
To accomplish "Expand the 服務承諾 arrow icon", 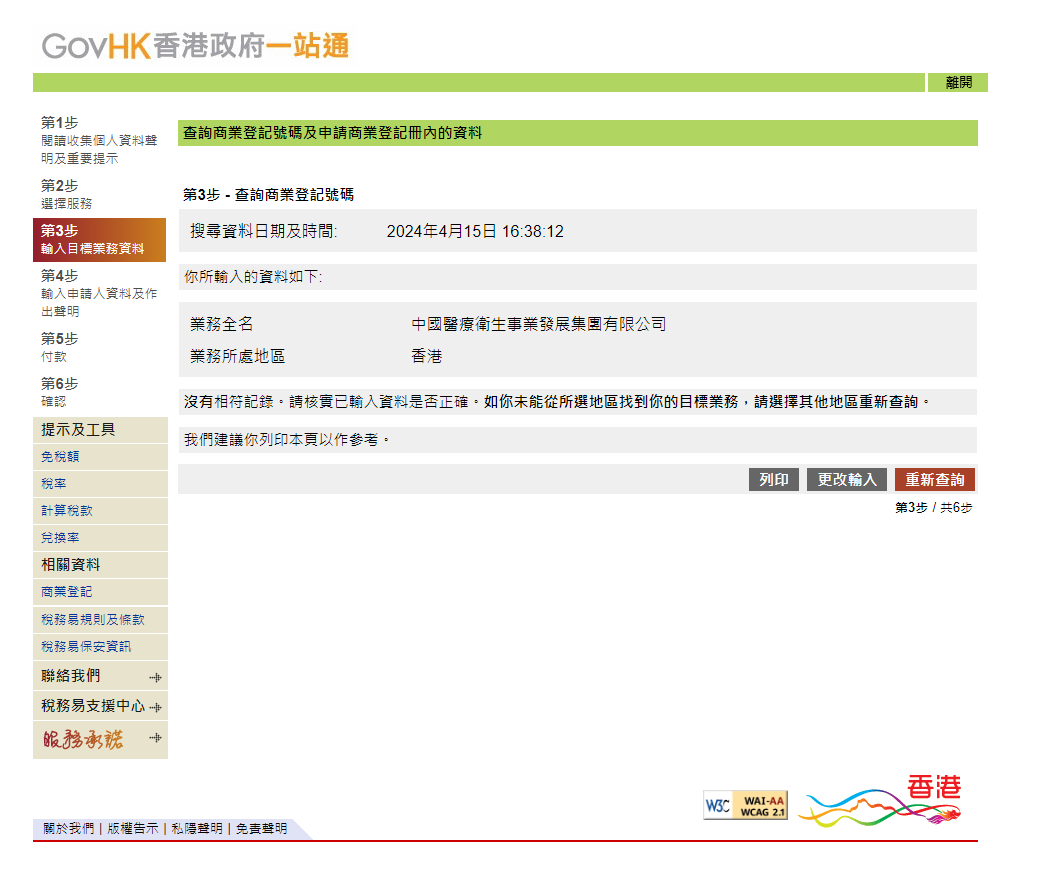I will point(155,738).
